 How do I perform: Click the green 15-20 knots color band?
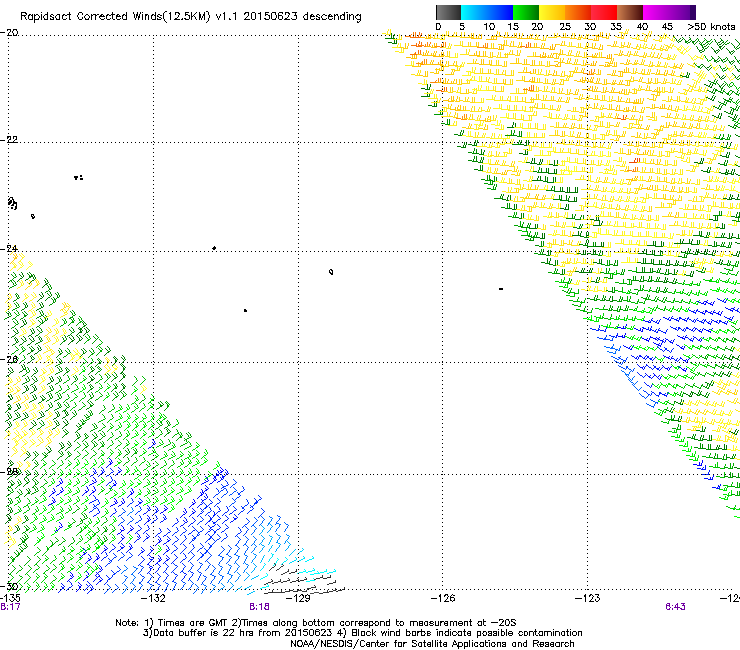[526, 12]
